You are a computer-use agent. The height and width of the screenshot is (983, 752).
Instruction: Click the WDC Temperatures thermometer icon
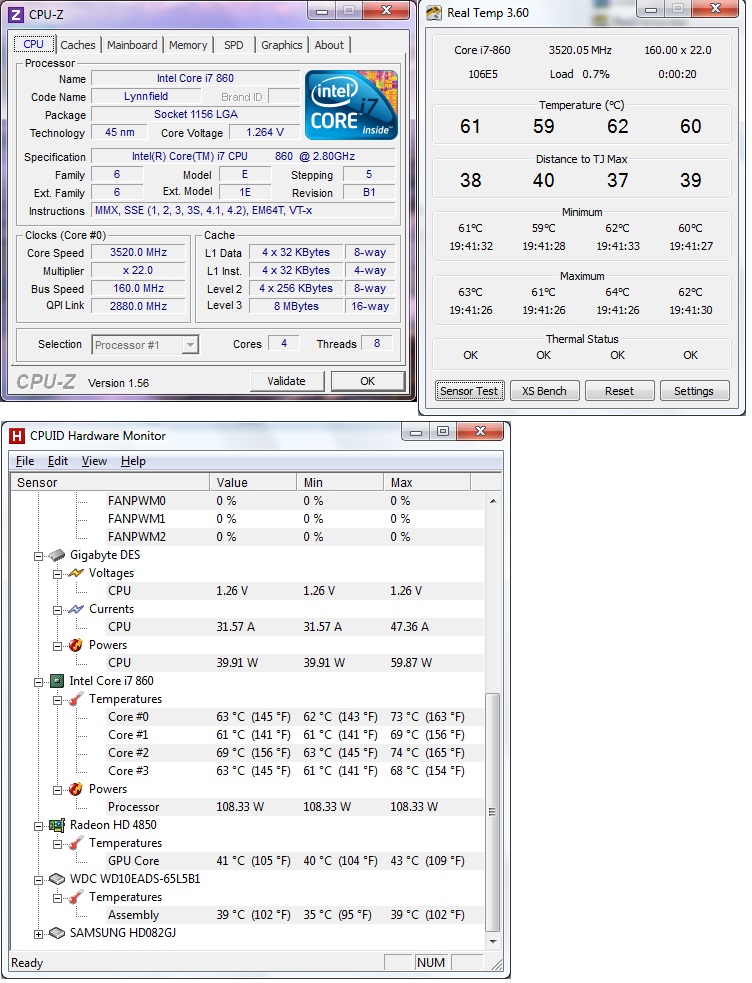[76, 897]
